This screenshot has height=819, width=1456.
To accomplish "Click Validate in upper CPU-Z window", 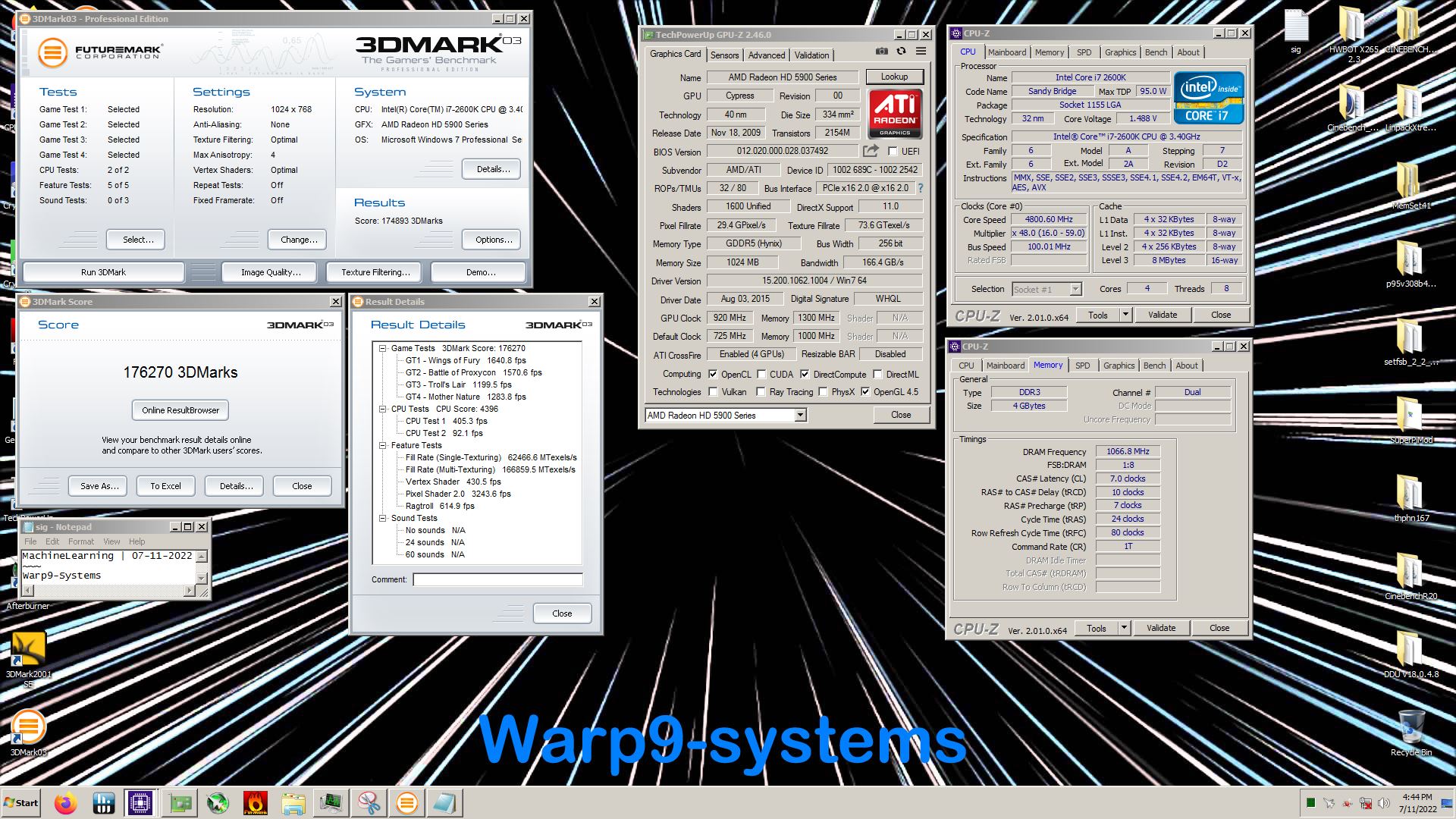I will [x=1163, y=315].
